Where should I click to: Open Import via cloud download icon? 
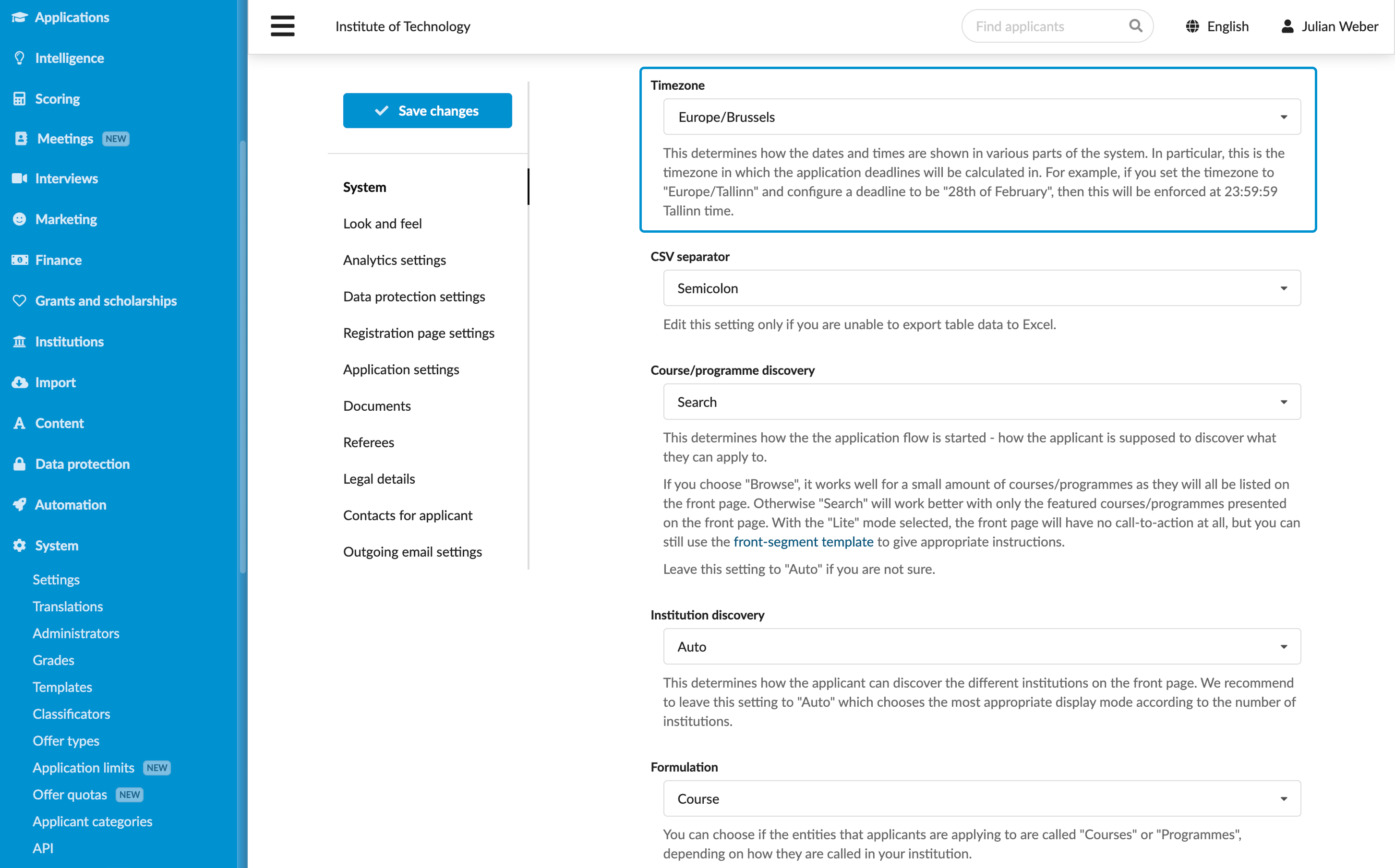pyautogui.click(x=20, y=382)
